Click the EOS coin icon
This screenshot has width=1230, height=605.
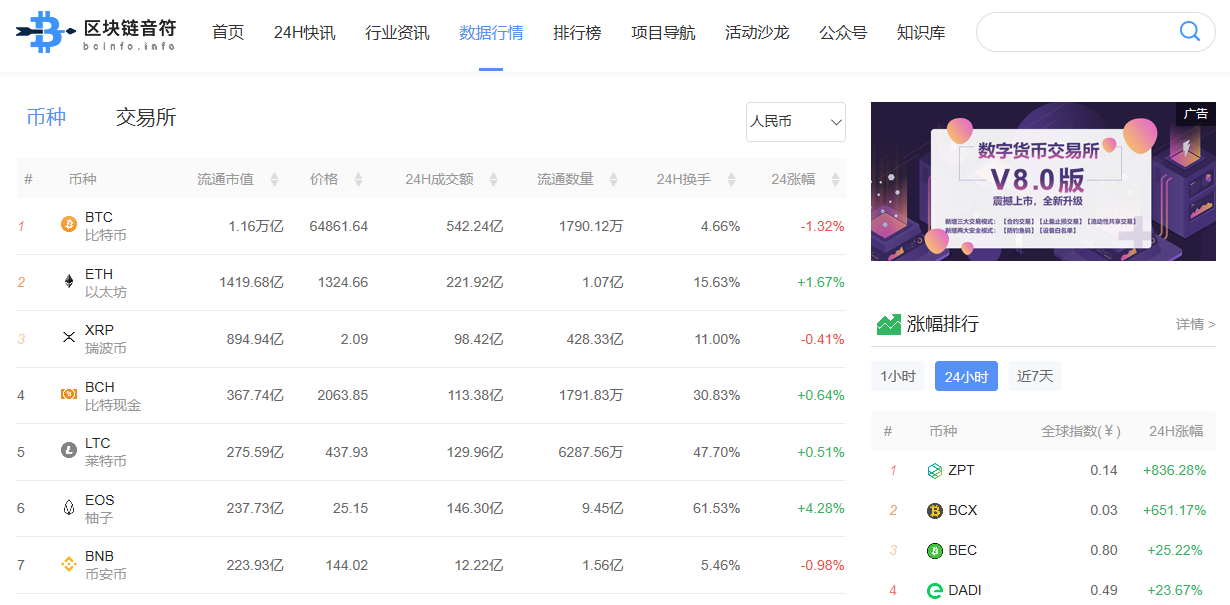[x=69, y=508]
